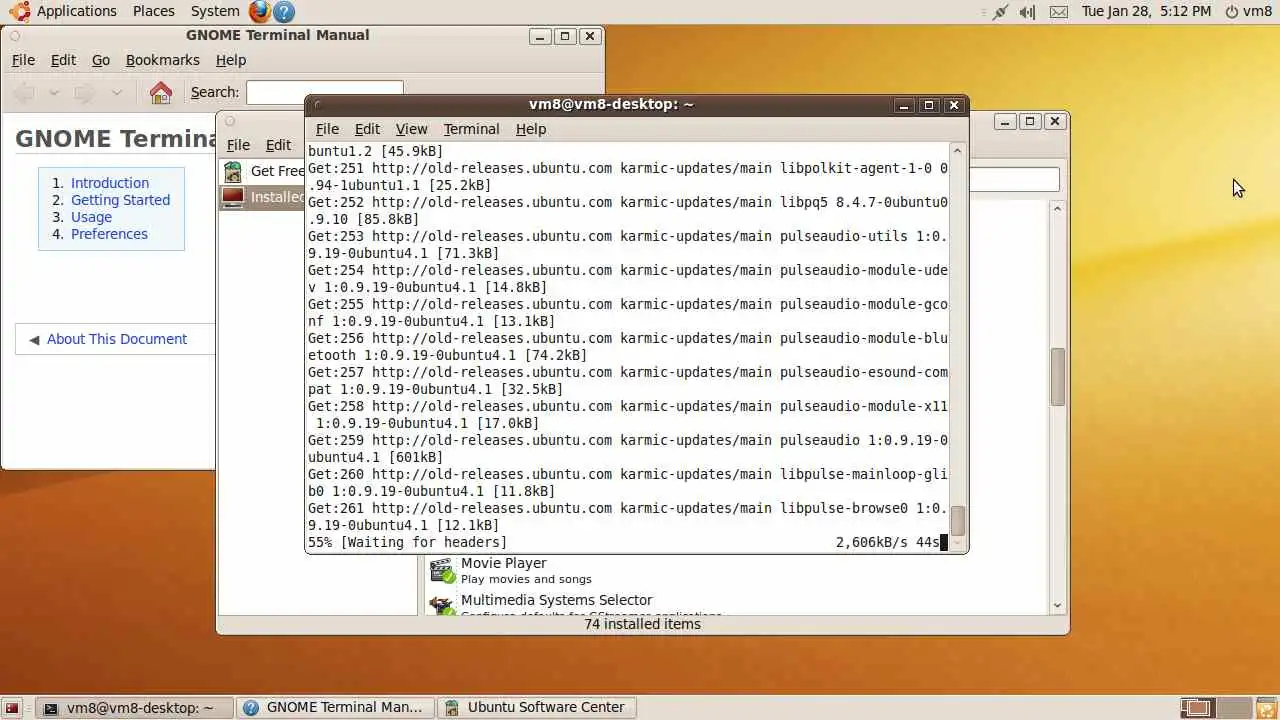Open the terminal's File menu
Image resolution: width=1280 pixels, height=720 pixels.
click(x=327, y=129)
